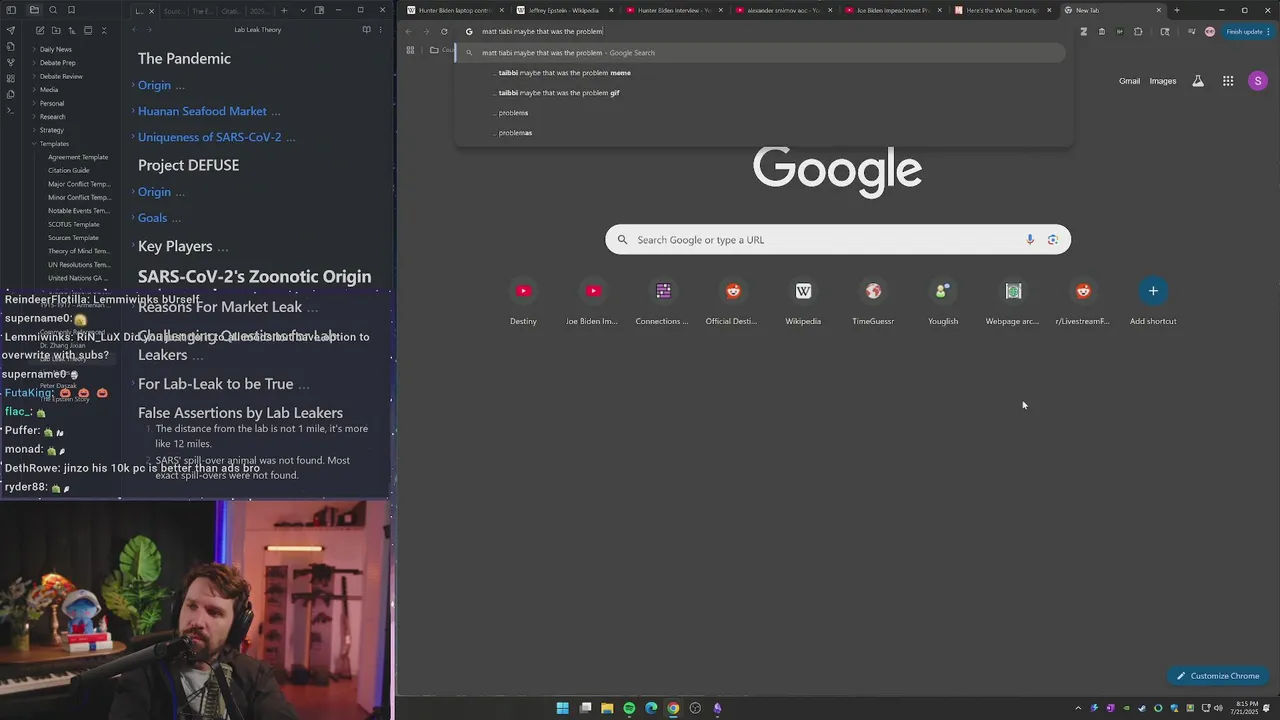Open the Gmail link

tap(1129, 81)
